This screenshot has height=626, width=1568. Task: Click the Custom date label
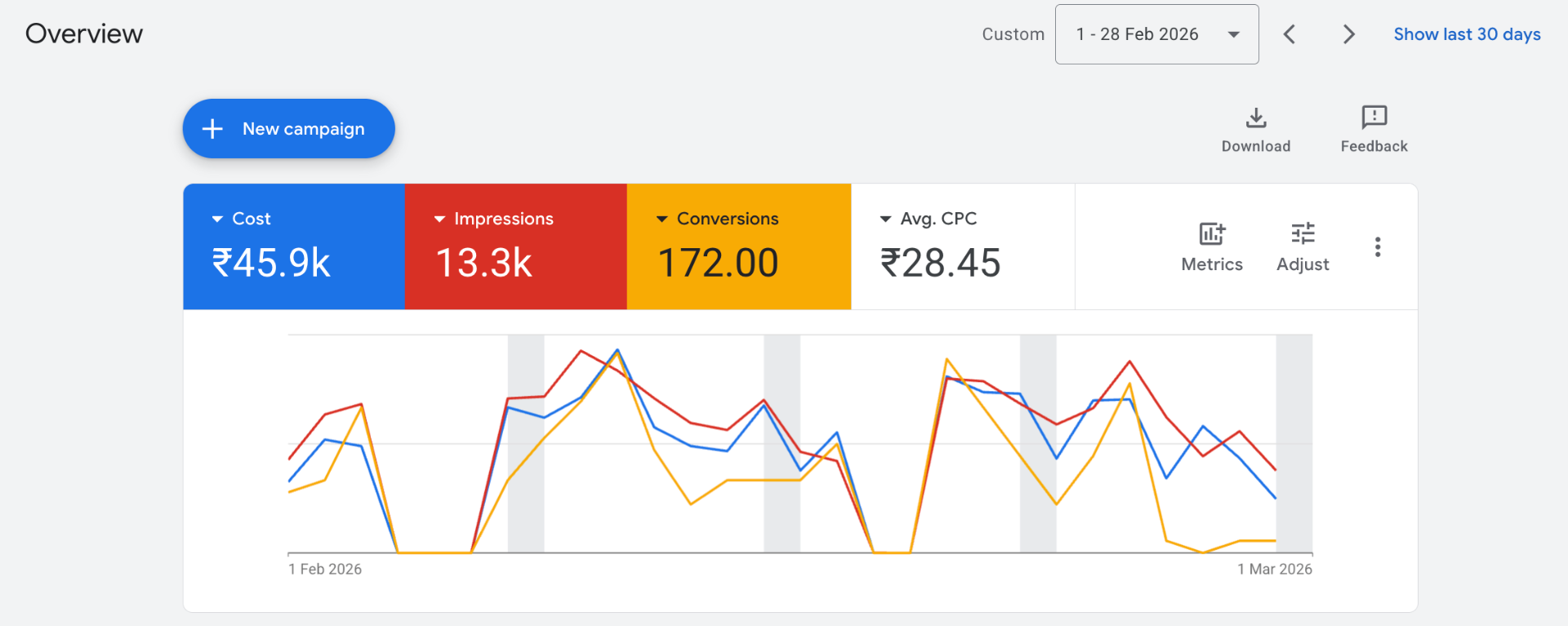pyautogui.click(x=1013, y=34)
